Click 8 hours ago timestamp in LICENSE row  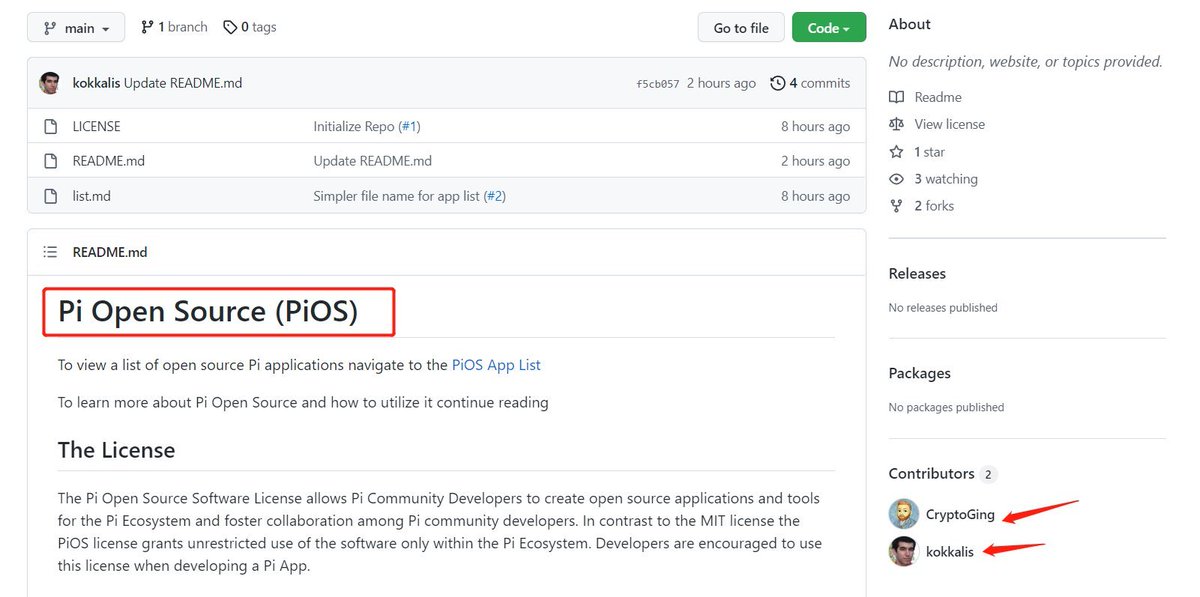pyautogui.click(x=815, y=126)
